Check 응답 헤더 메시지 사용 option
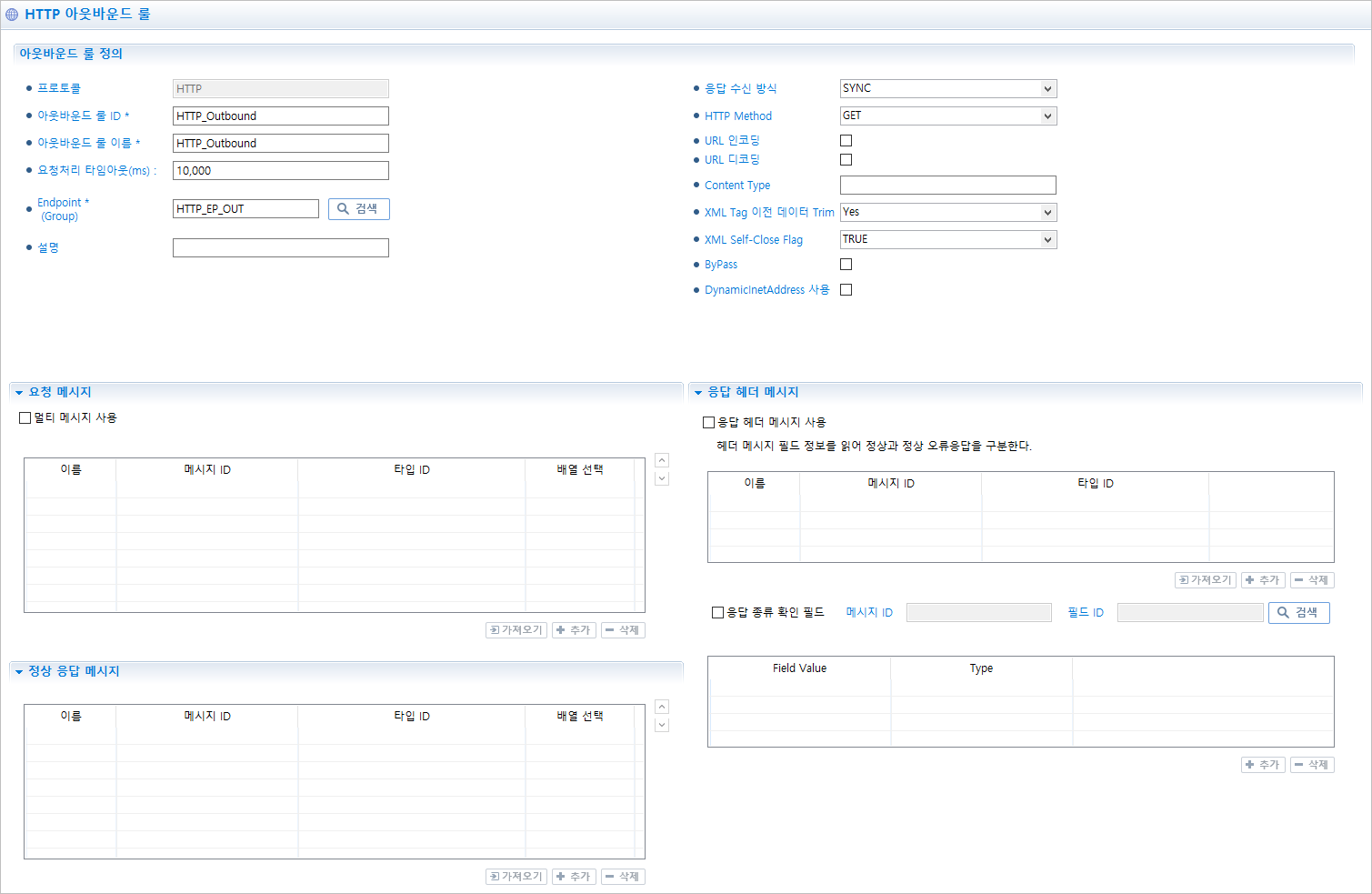1372x894 pixels. coord(708,422)
